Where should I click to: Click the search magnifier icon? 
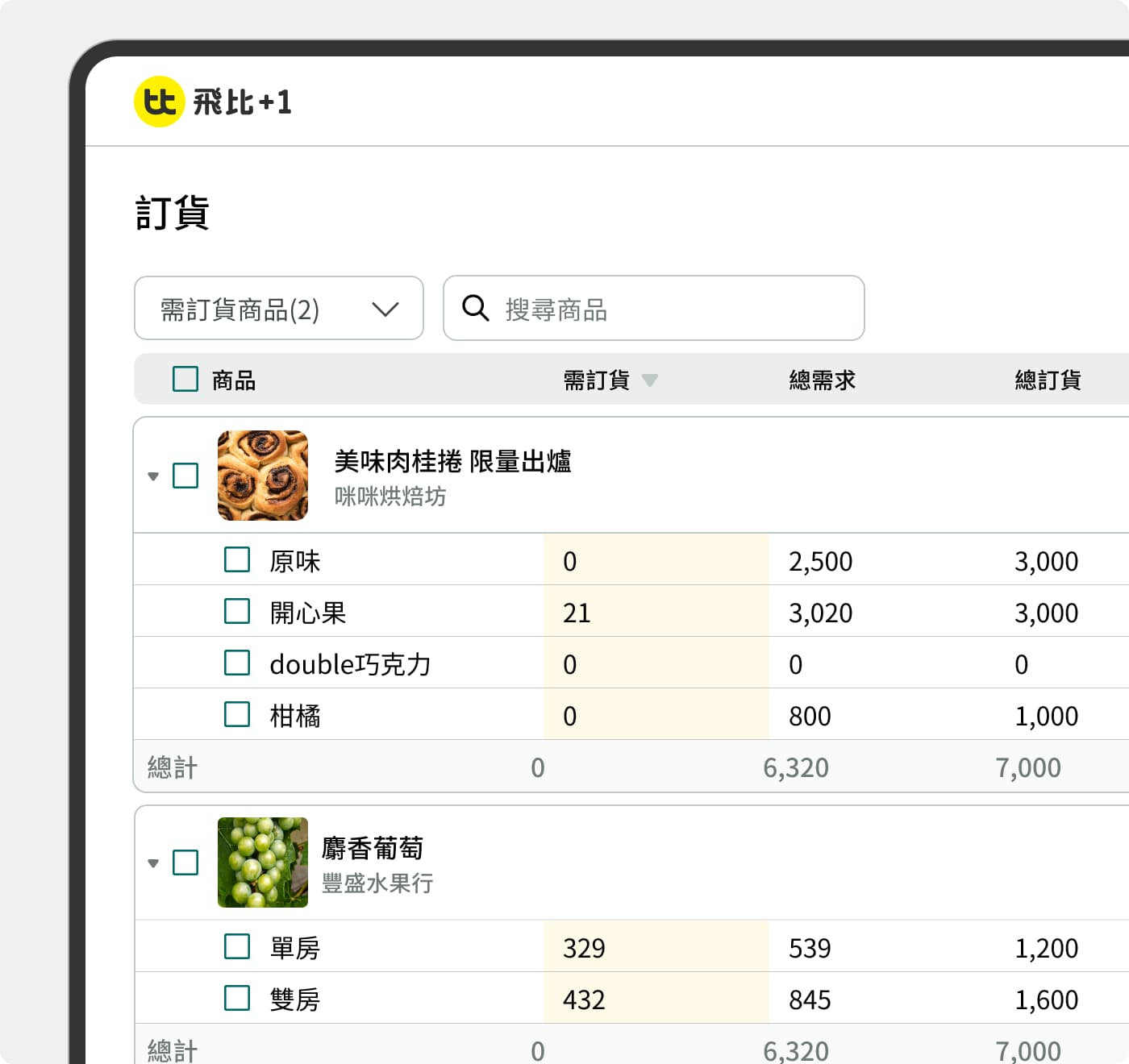click(477, 309)
